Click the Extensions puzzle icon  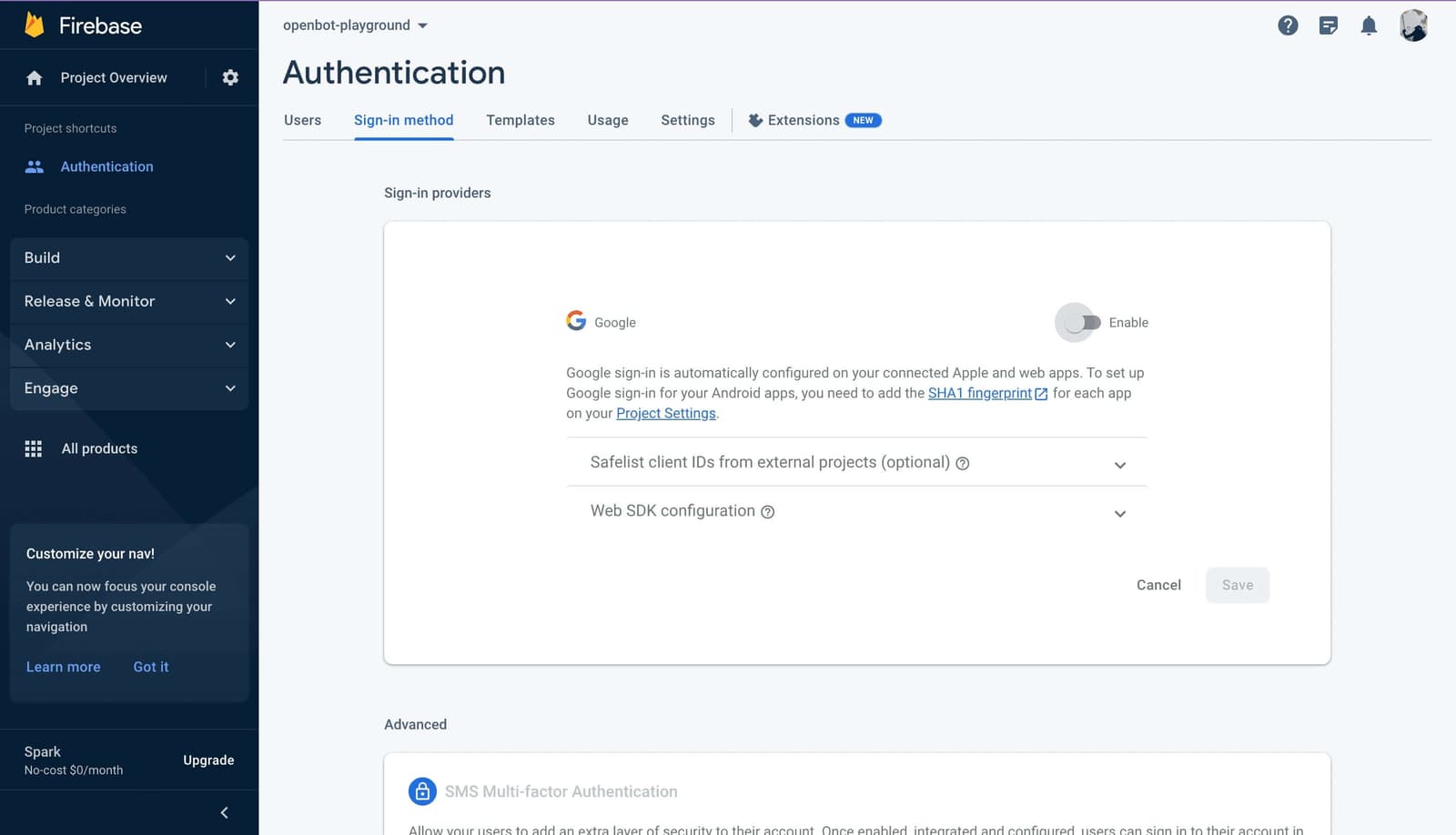755,120
